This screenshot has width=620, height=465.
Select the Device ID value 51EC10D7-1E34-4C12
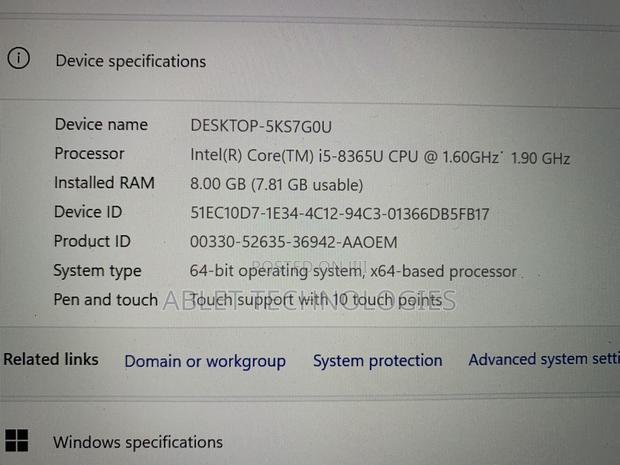340,214
